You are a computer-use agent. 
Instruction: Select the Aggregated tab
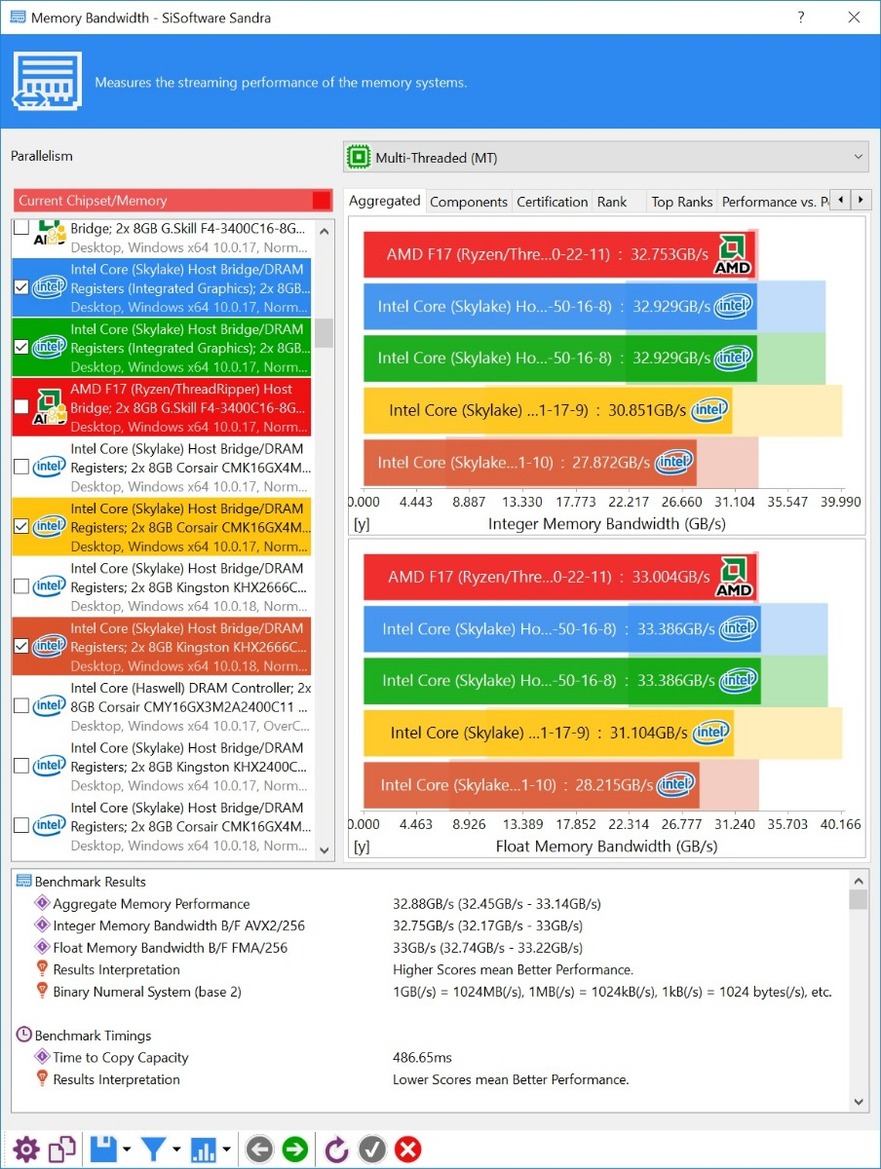(385, 201)
